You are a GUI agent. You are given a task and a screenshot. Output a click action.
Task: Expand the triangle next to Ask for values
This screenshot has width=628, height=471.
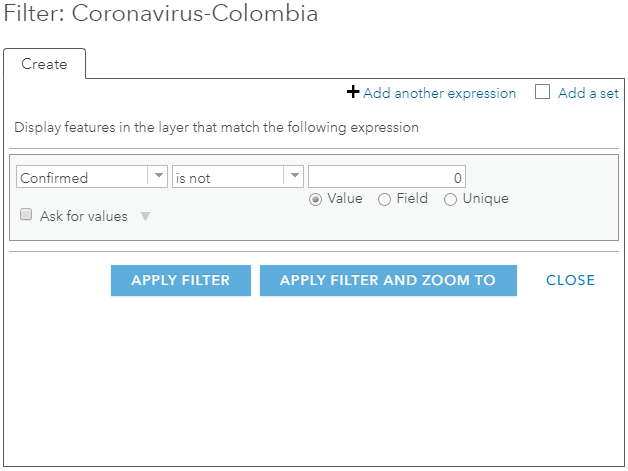click(x=145, y=216)
